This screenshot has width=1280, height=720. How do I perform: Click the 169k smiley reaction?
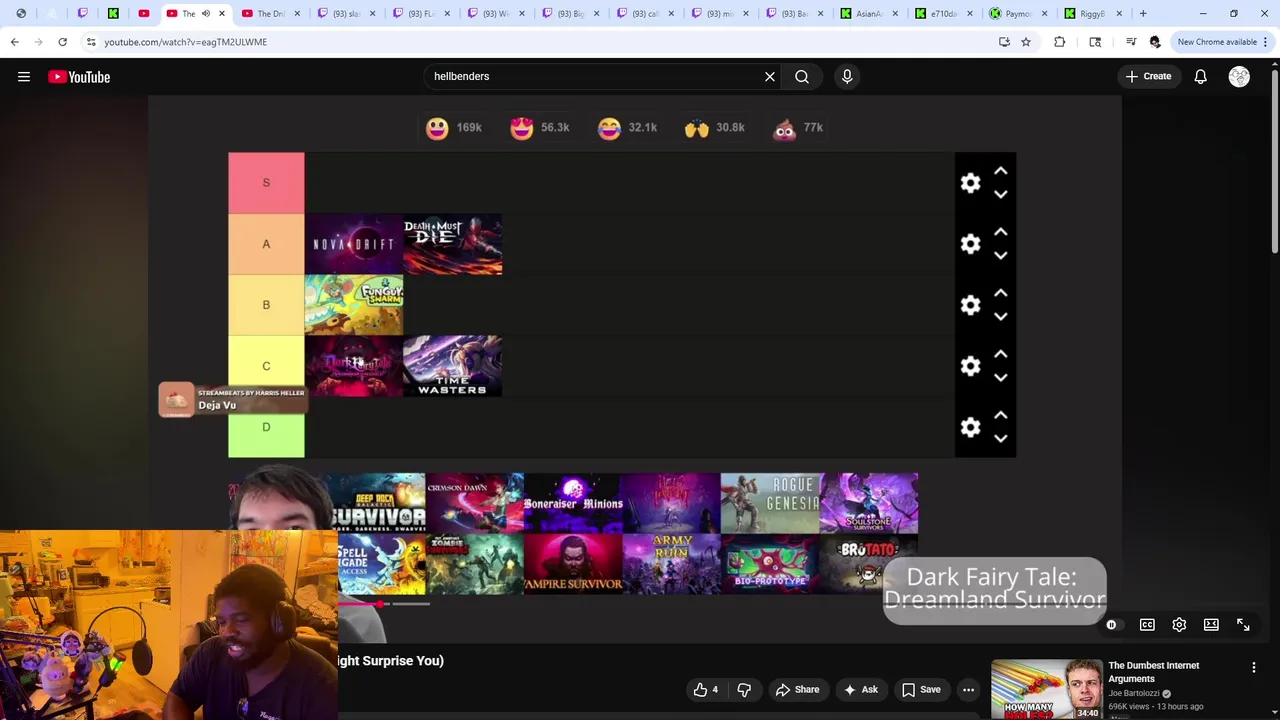tap(453, 128)
